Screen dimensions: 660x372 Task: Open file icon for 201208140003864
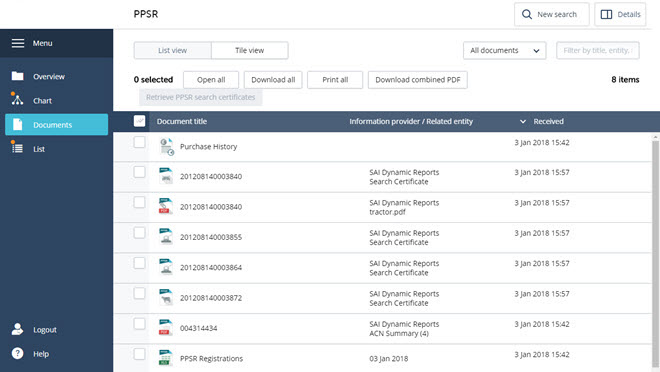[x=166, y=267]
